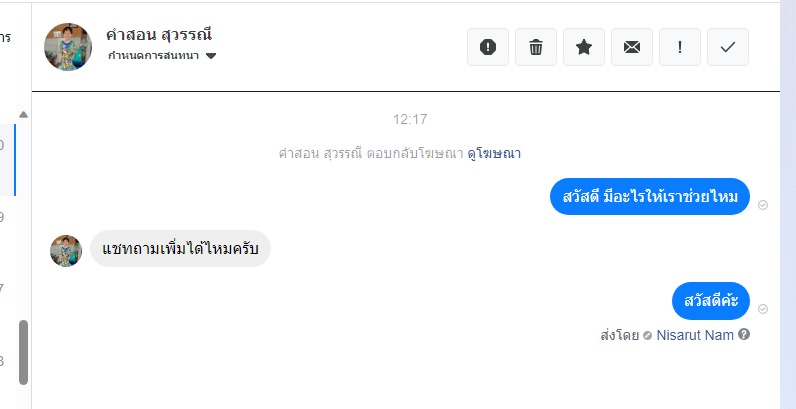
Task: Select incoming message แชทถามเพิ่มได้ไหมครับ
Action: [180, 249]
